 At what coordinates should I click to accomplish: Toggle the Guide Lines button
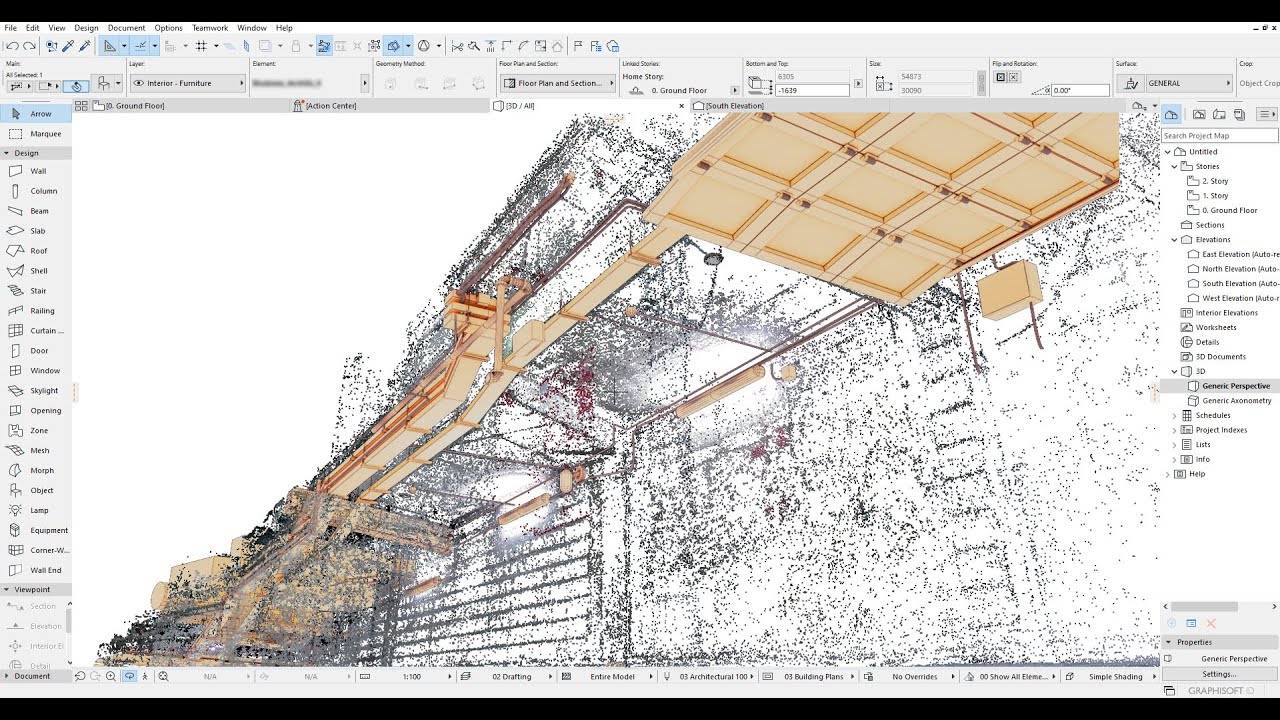pos(110,46)
